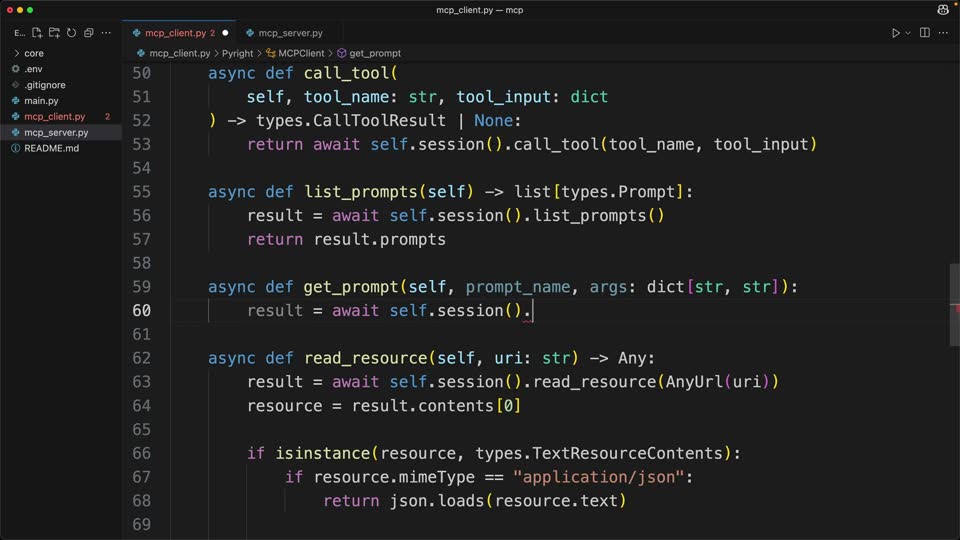
Task: Click the New Folder icon in explorer
Action: [54, 32]
